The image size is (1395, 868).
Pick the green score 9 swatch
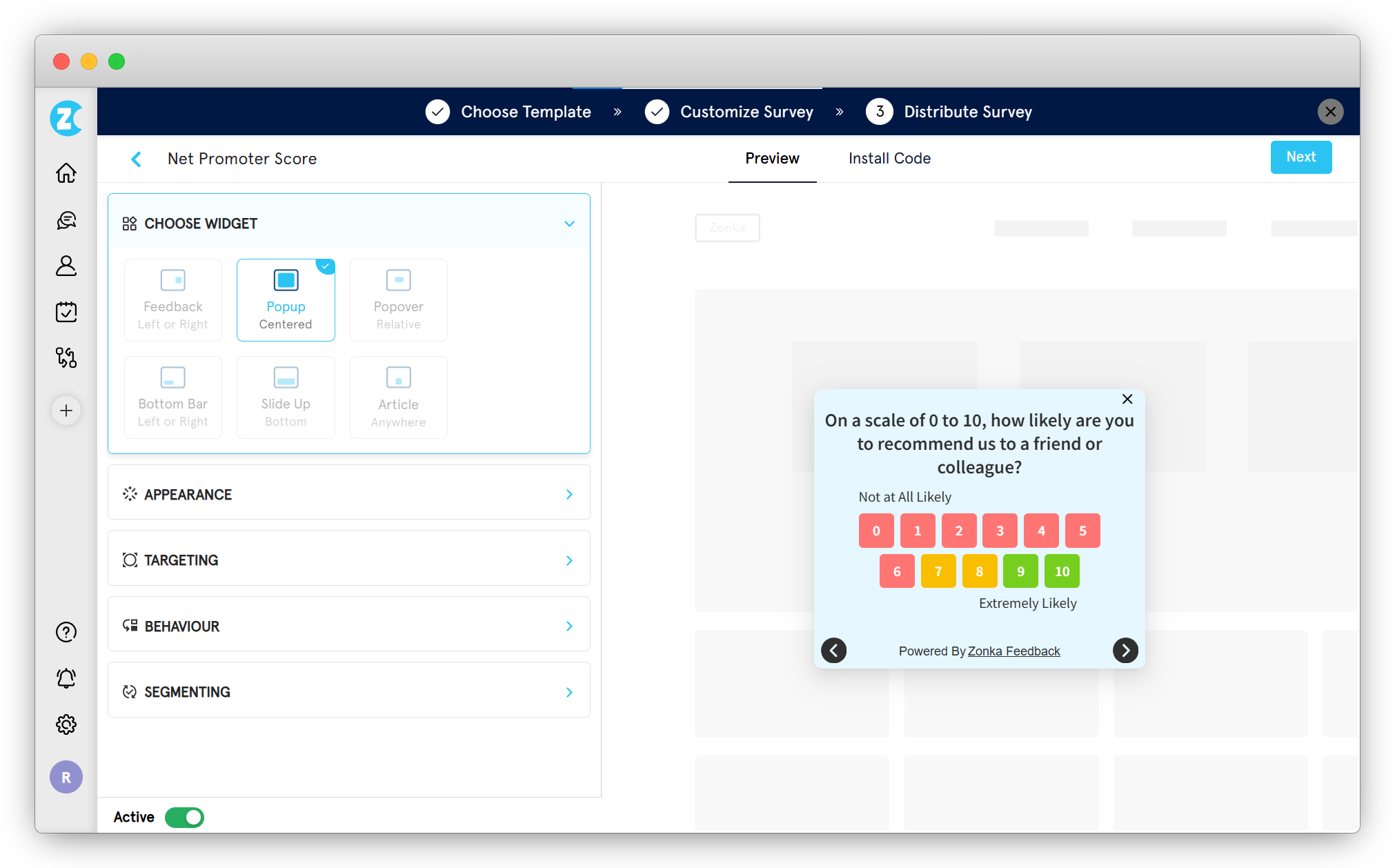(1020, 571)
